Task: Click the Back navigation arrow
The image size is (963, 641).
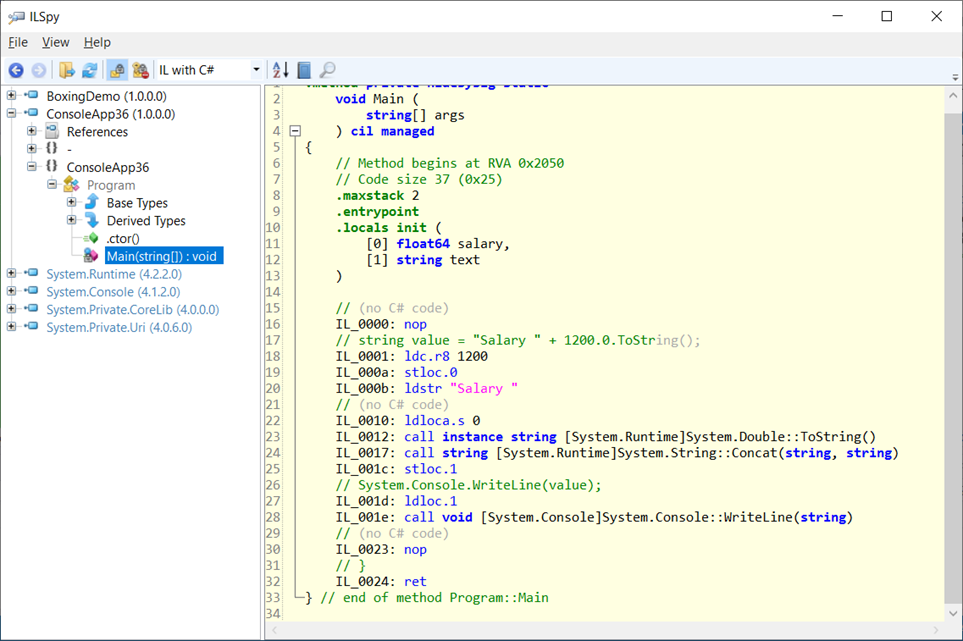Action: coord(16,70)
